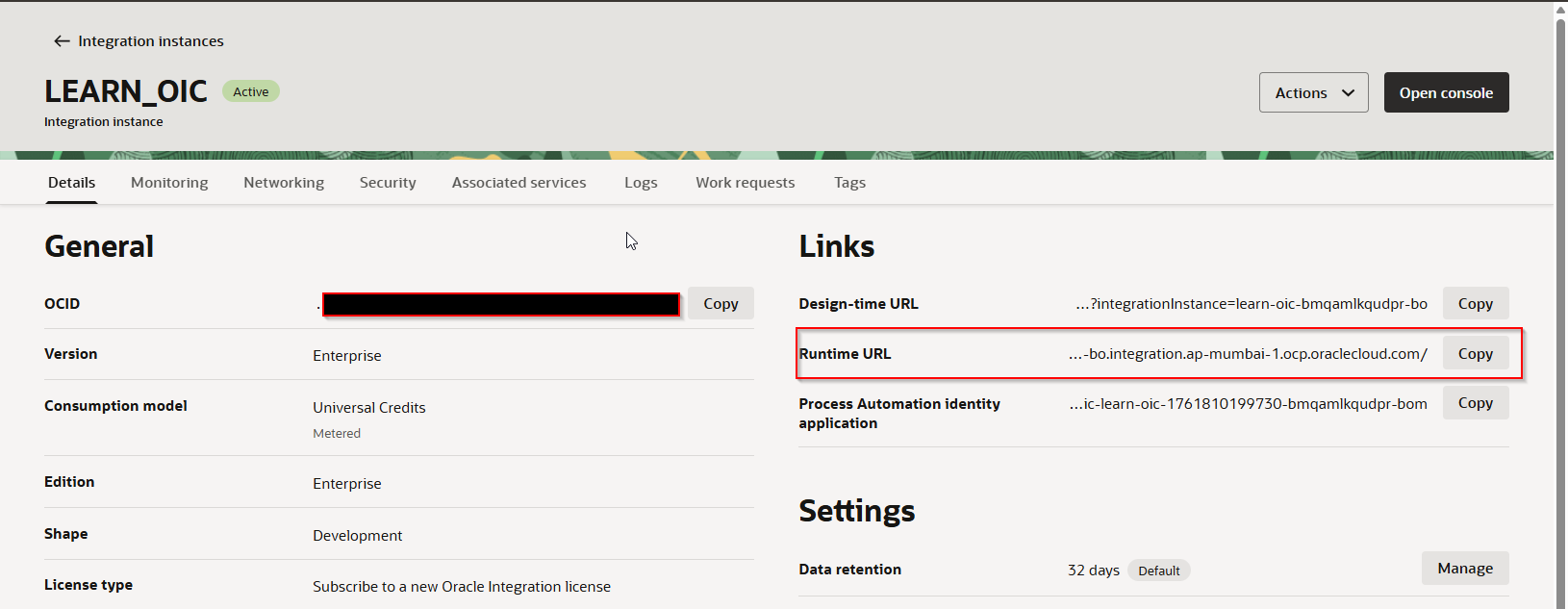Click the Active status badge

pyautogui.click(x=251, y=92)
